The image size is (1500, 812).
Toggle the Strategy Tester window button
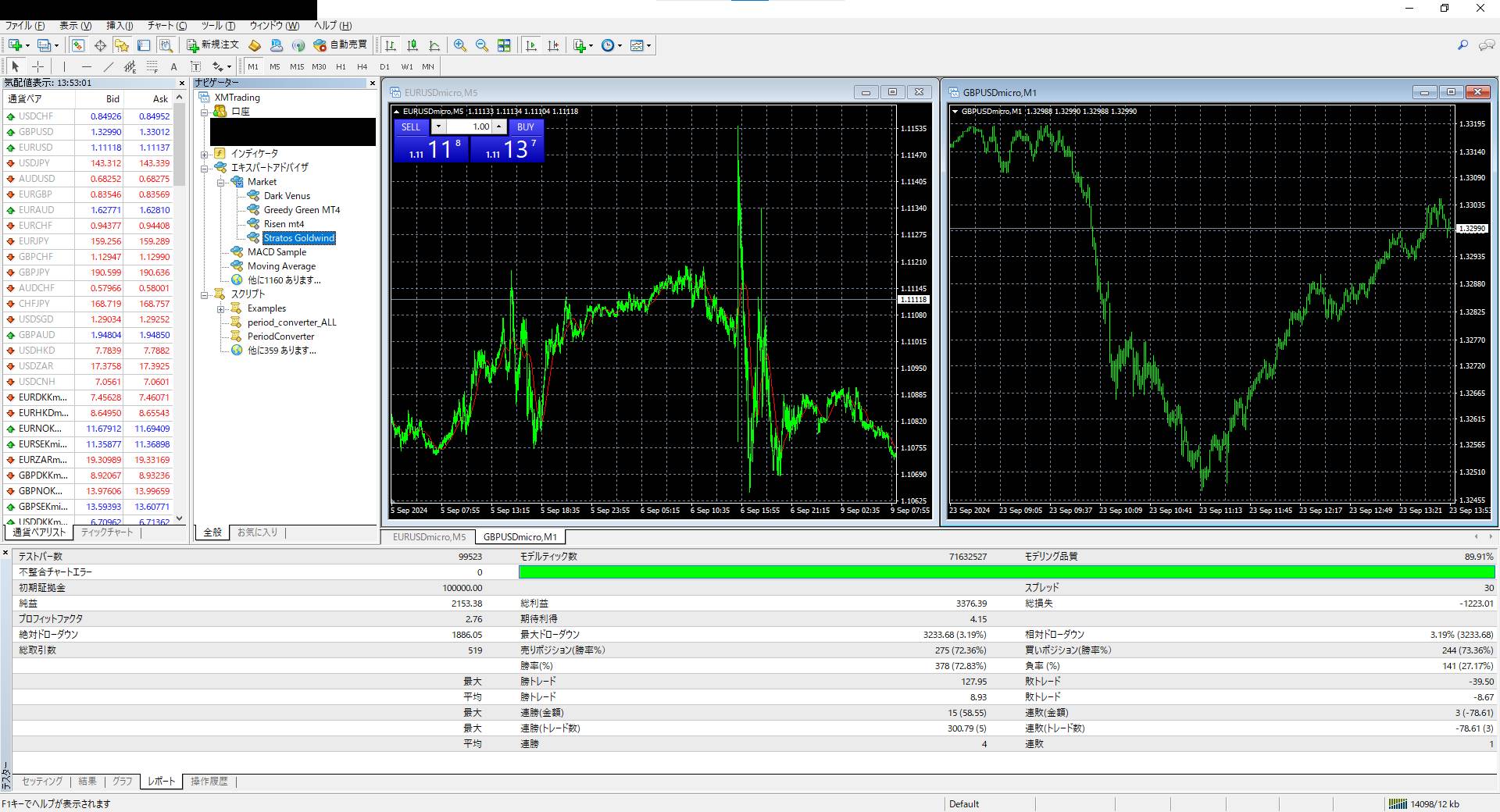[166, 45]
